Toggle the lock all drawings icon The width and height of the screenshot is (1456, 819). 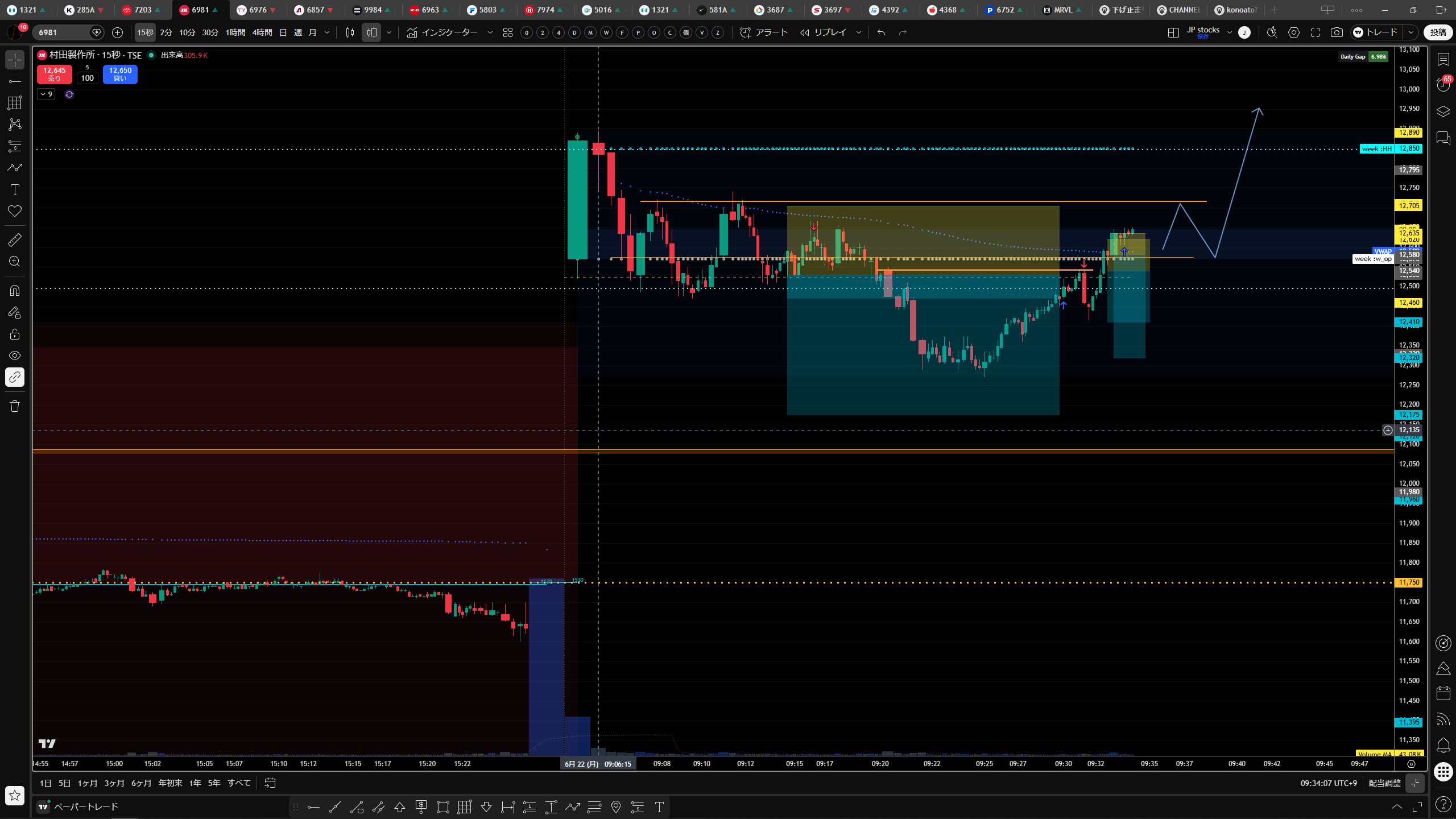pos(15,334)
